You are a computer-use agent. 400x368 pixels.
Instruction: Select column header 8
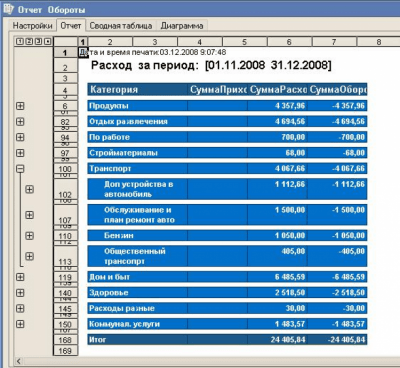379,42
